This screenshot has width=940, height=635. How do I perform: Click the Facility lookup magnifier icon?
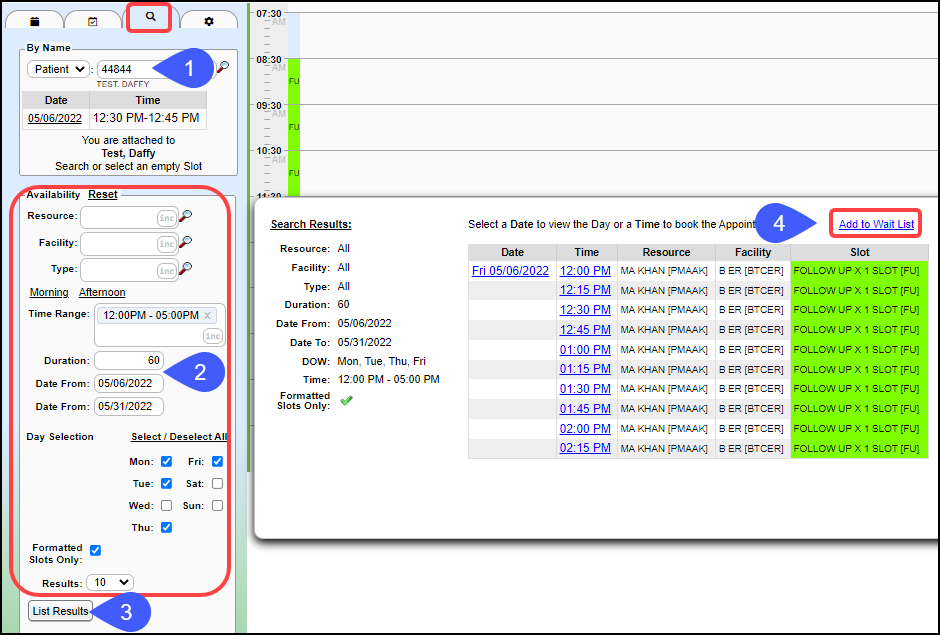pyautogui.click(x=186, y=243)
